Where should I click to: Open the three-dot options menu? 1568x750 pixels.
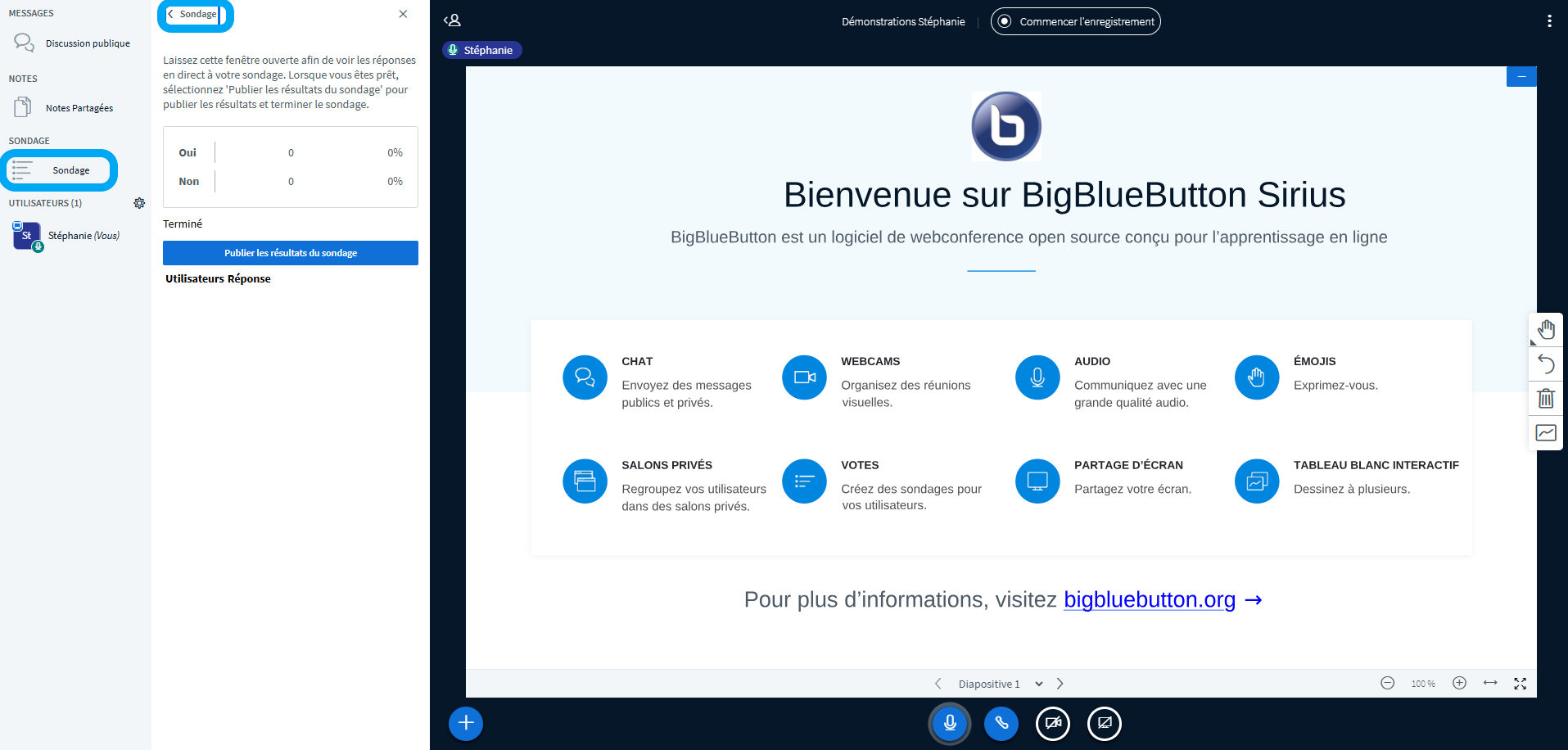(1549, 21)
